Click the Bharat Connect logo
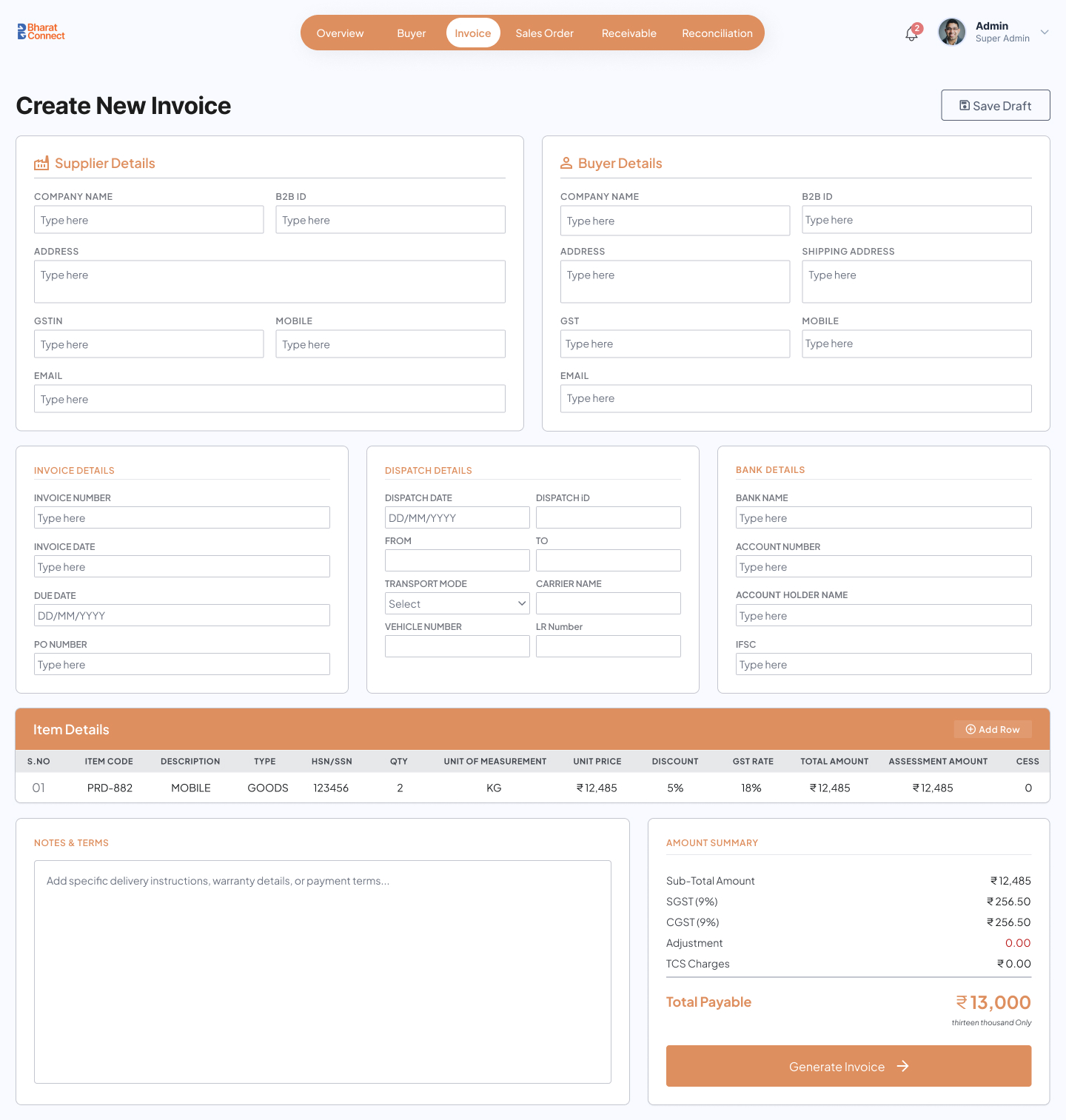The height and width of the screenshot is (1120, 1066). tap(41, 32)
